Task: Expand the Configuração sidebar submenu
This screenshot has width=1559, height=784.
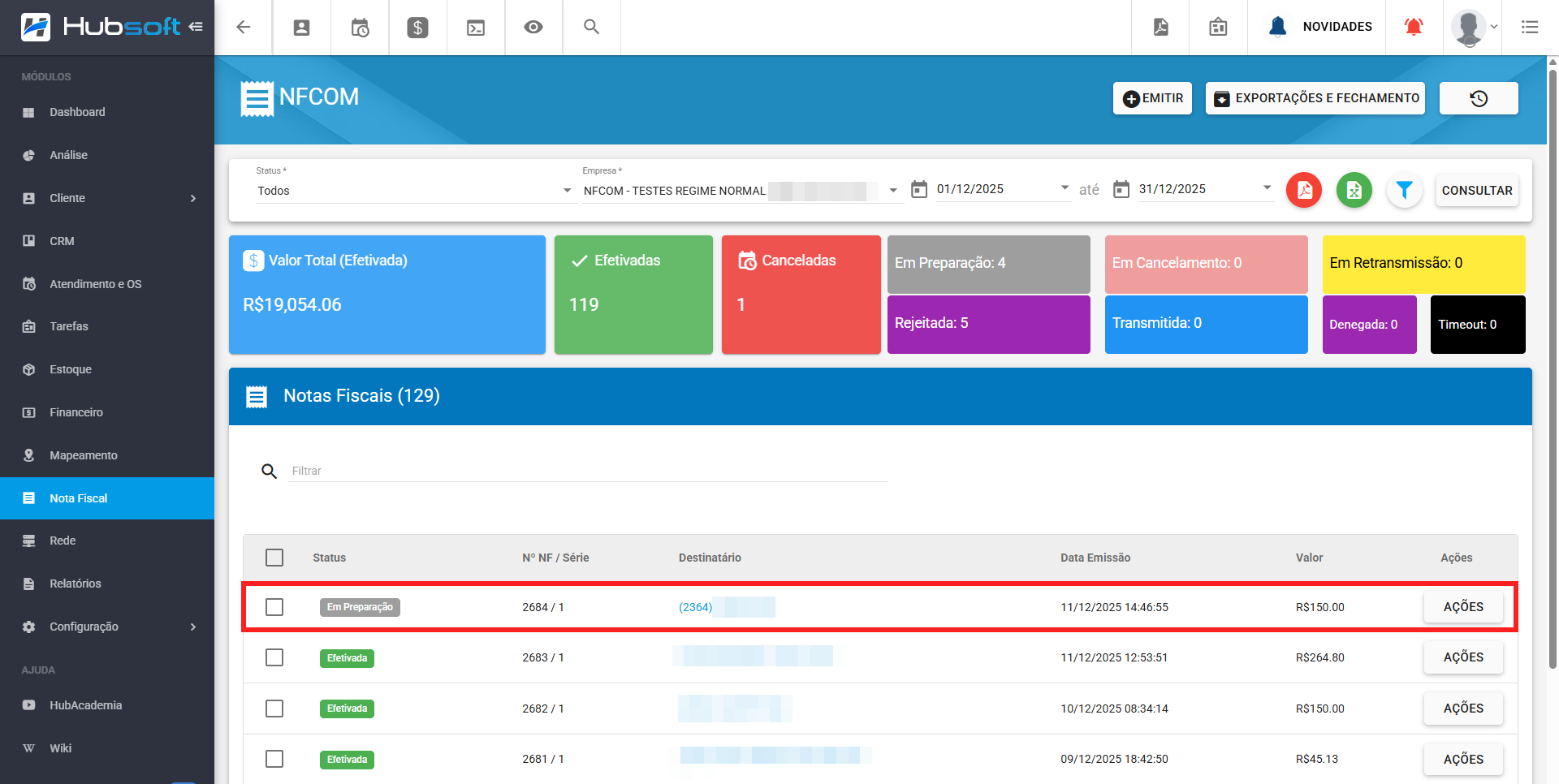Action: coord(107,627)
